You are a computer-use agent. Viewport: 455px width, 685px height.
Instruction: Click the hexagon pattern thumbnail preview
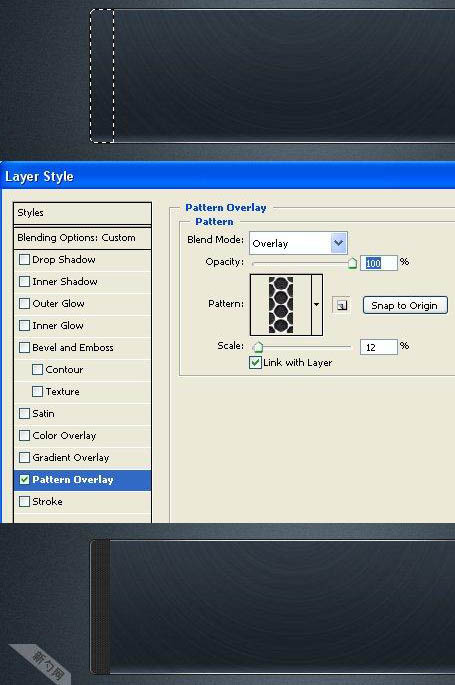(x=281, y=304)
